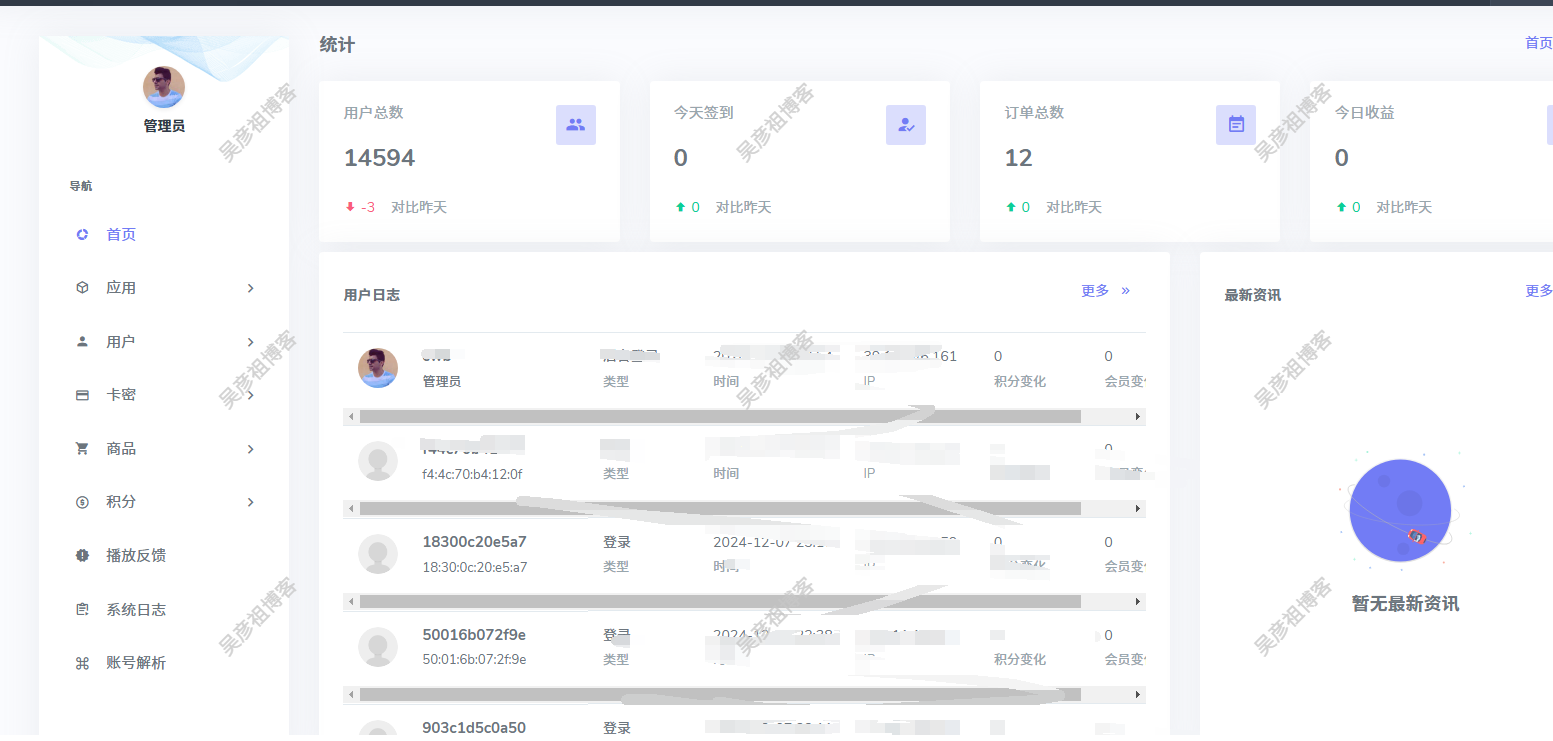Click the 暂无最新资讯 message
Image resolution: width=1553 pixels, height=741 pixels.
tap(1405, 604)
